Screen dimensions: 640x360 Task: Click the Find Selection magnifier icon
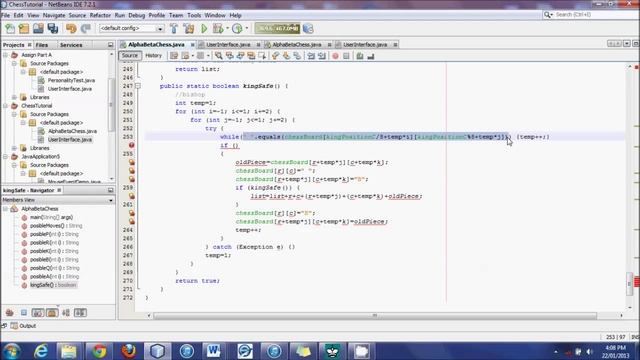(x=219, y=56)
